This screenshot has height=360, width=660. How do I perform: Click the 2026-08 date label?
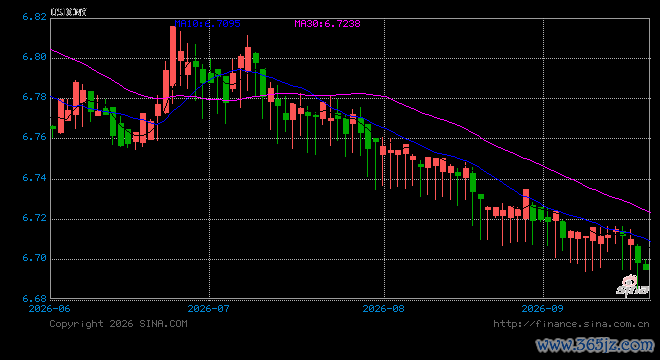pyautogui.click(x=383, y=309)
